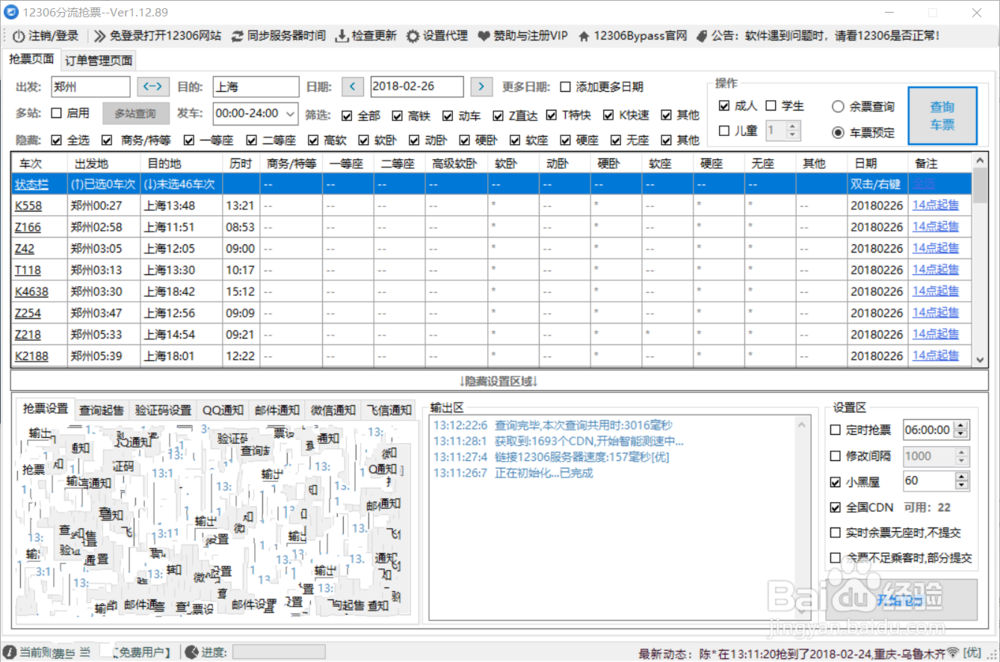The width and height of the screenshot is (1000, 662).
Task: Sync server time via 同步服务器时间
Action: tap(279, 36)
